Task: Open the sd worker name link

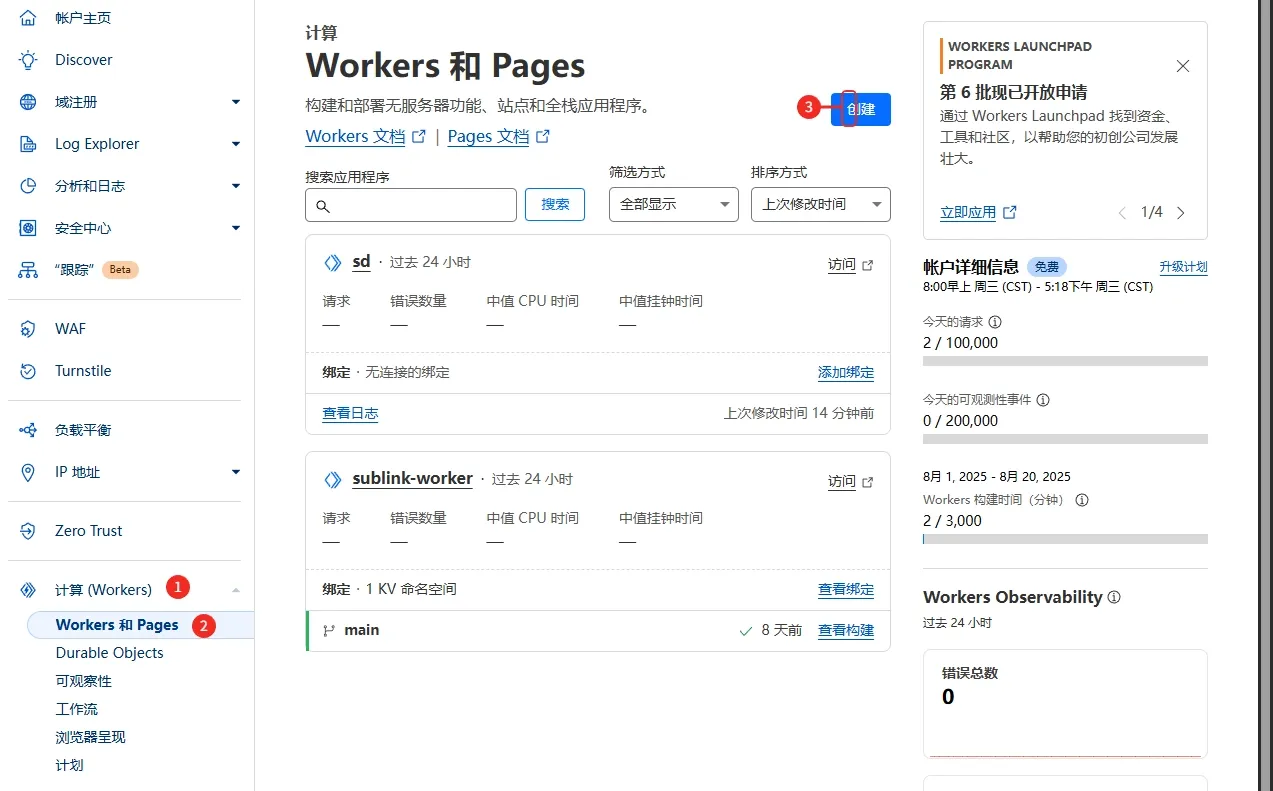Action: 361,262
